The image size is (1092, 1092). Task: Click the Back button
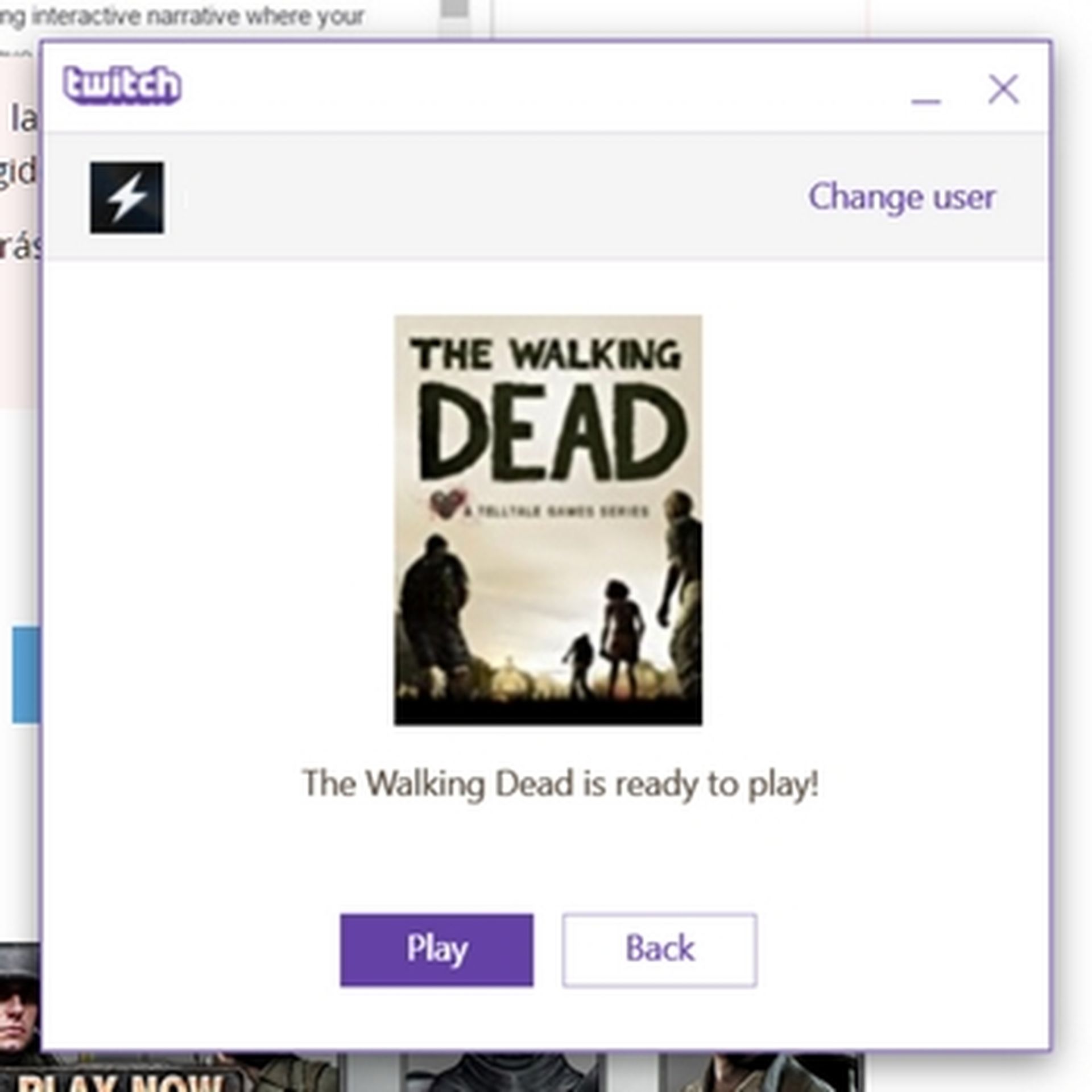point(660,949)
